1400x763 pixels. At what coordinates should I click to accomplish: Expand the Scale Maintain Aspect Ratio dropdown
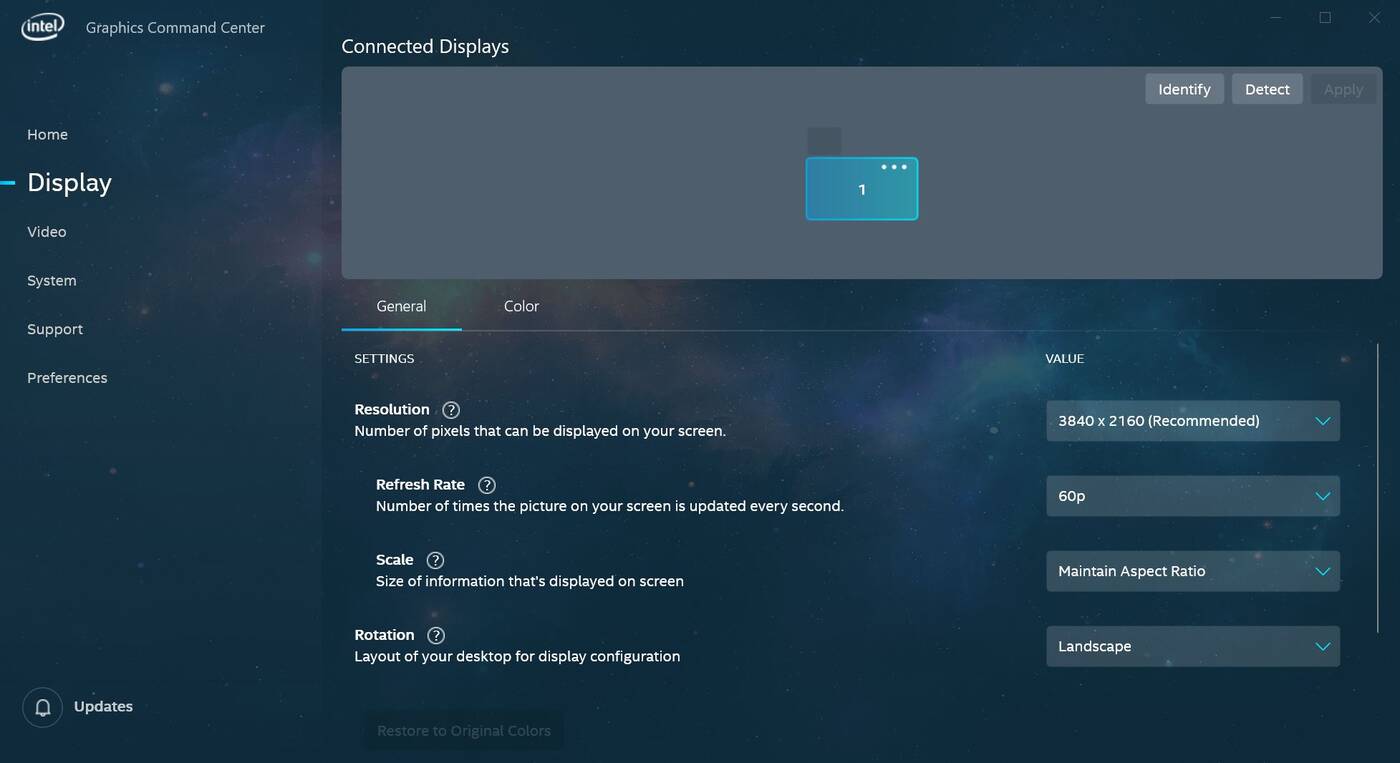tap(1192, 571)
